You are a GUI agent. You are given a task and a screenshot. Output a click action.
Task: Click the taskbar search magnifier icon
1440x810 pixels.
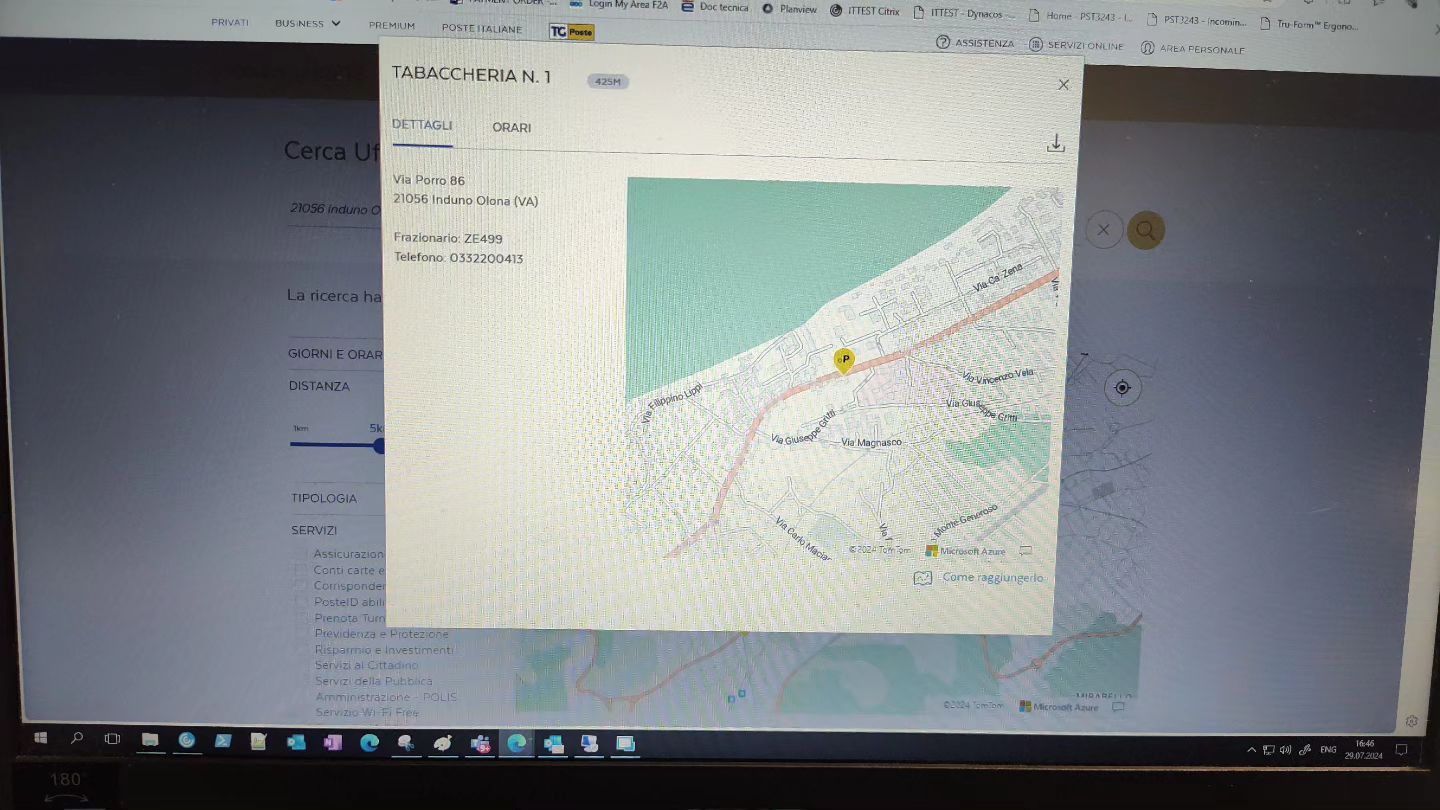[x=77, y=739]
